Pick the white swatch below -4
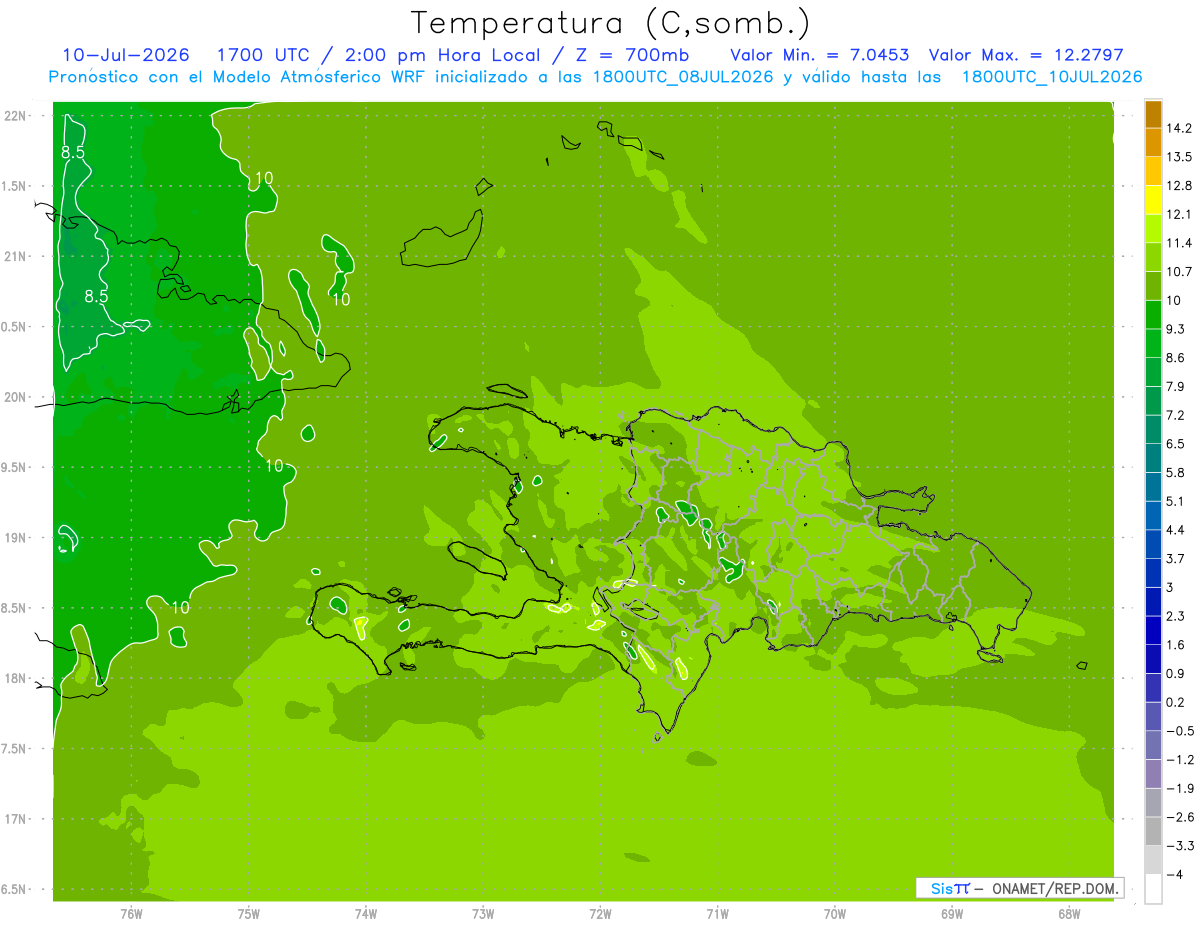This screenshot has height=927, width=1200. coord(1153,889)
